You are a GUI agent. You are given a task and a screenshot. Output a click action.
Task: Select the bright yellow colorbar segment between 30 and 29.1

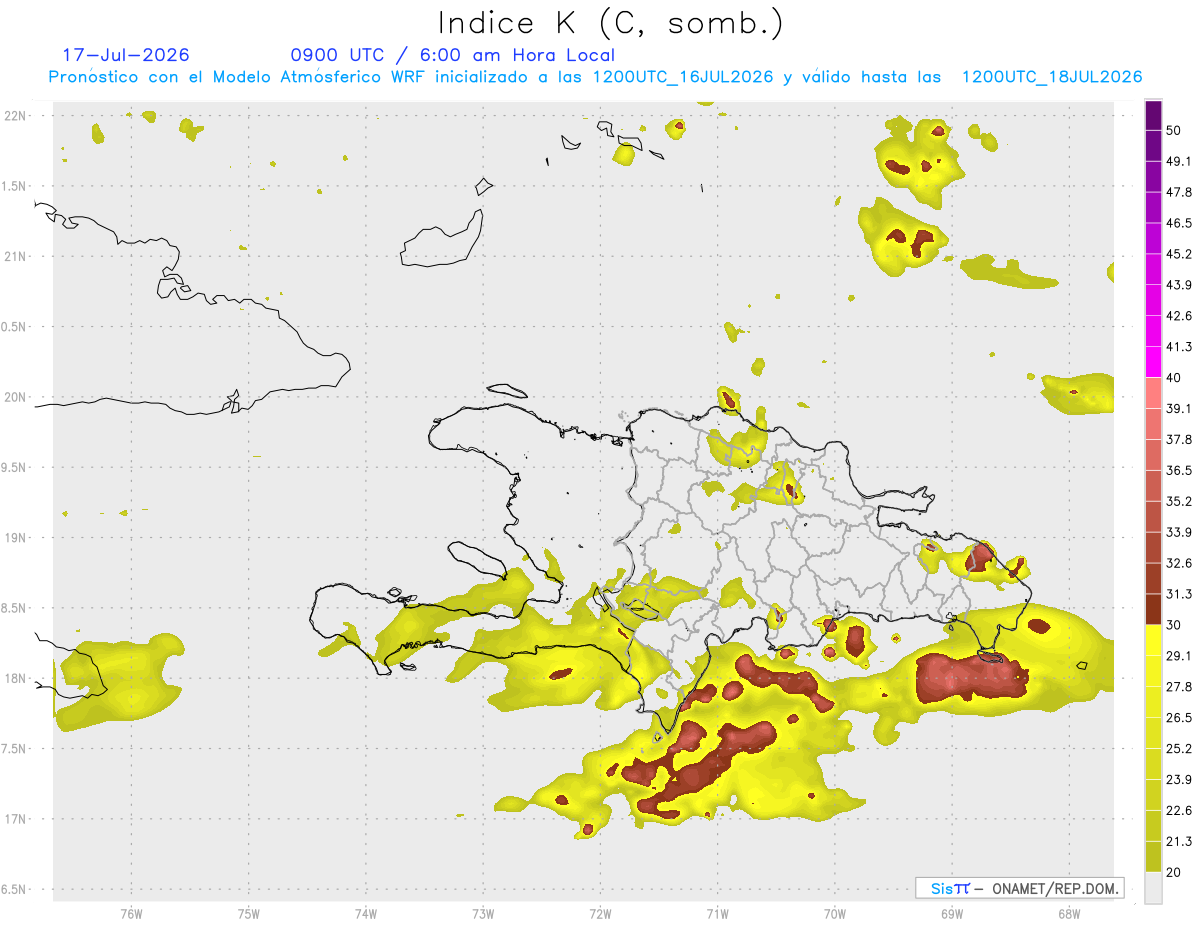(x=1154, y=641)
